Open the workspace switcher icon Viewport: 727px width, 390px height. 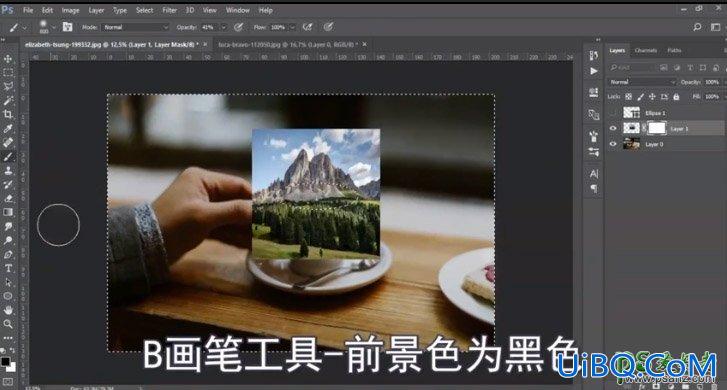(715, 27)
